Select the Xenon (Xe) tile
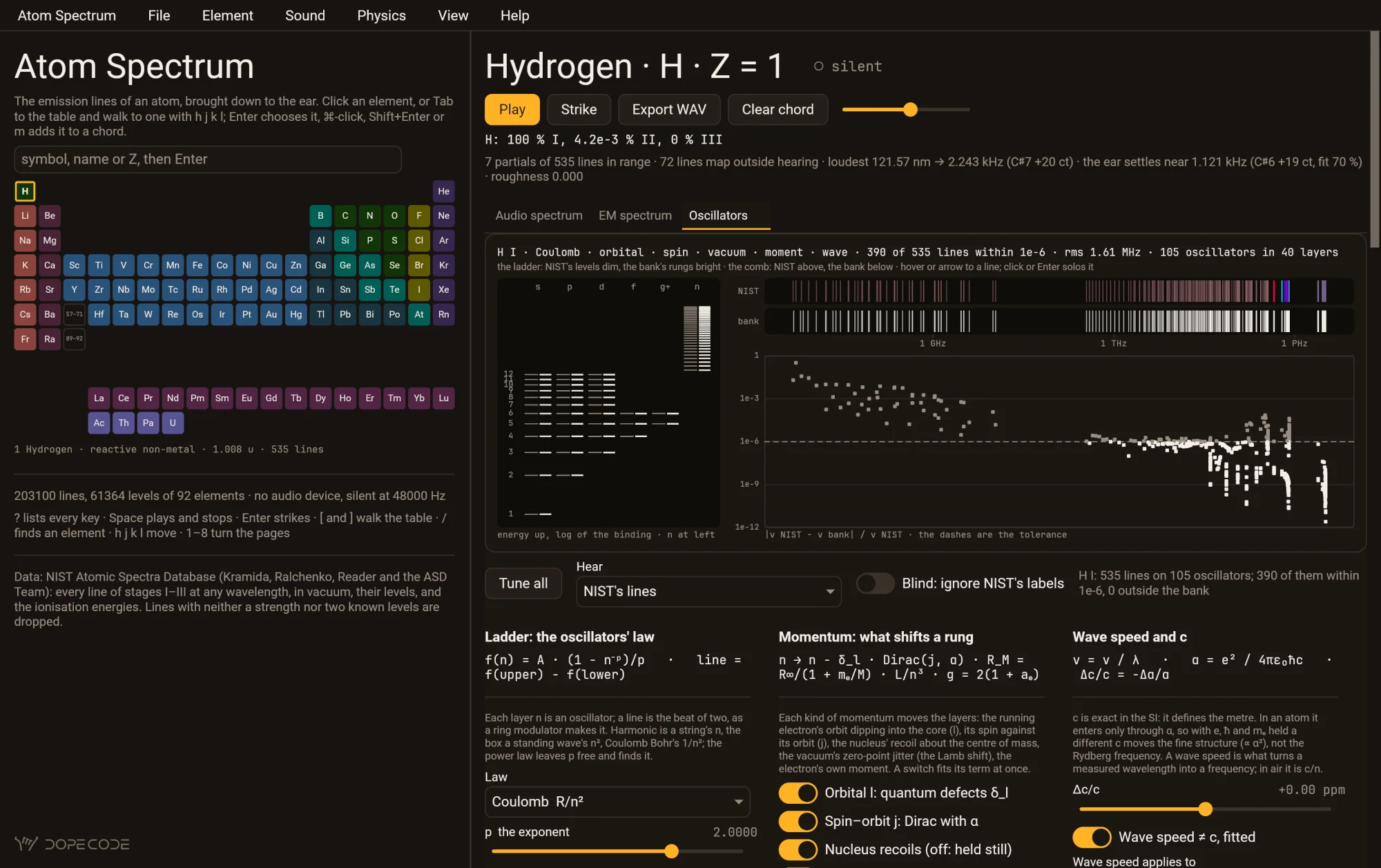This screenshot has height=868, width=1381. (443, 289)
